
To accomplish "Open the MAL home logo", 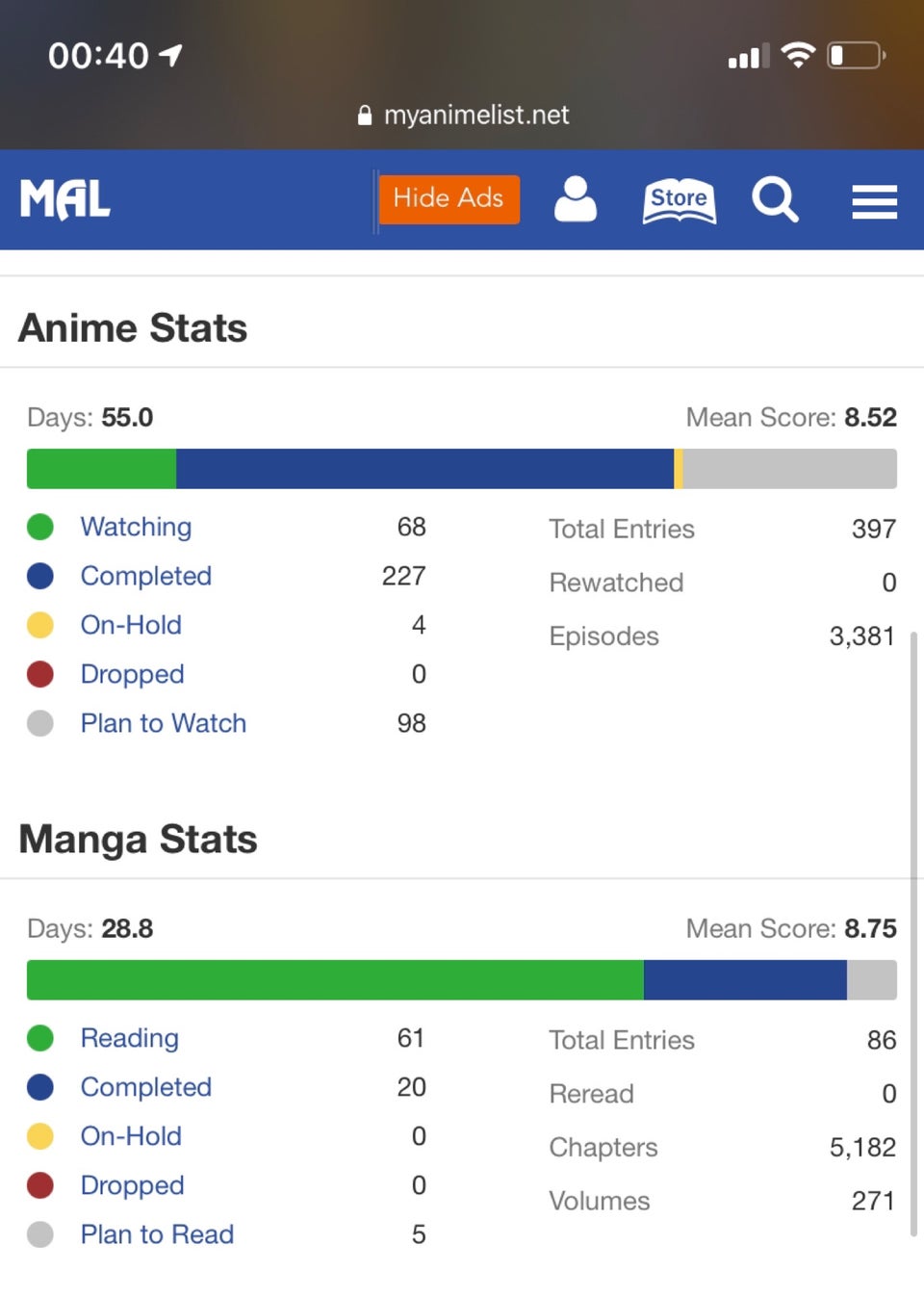I will click(x=65, y=199).
